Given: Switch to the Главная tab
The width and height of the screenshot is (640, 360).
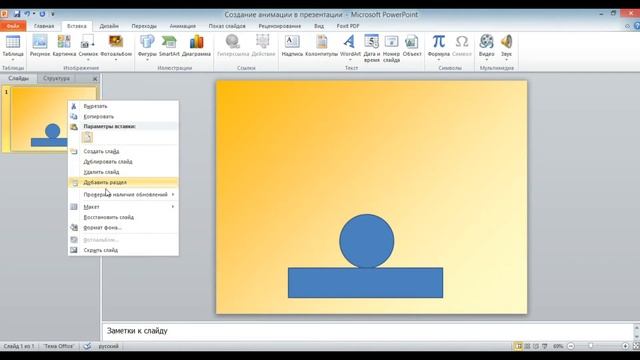Looking at the screenshot, I should point(44,26).
